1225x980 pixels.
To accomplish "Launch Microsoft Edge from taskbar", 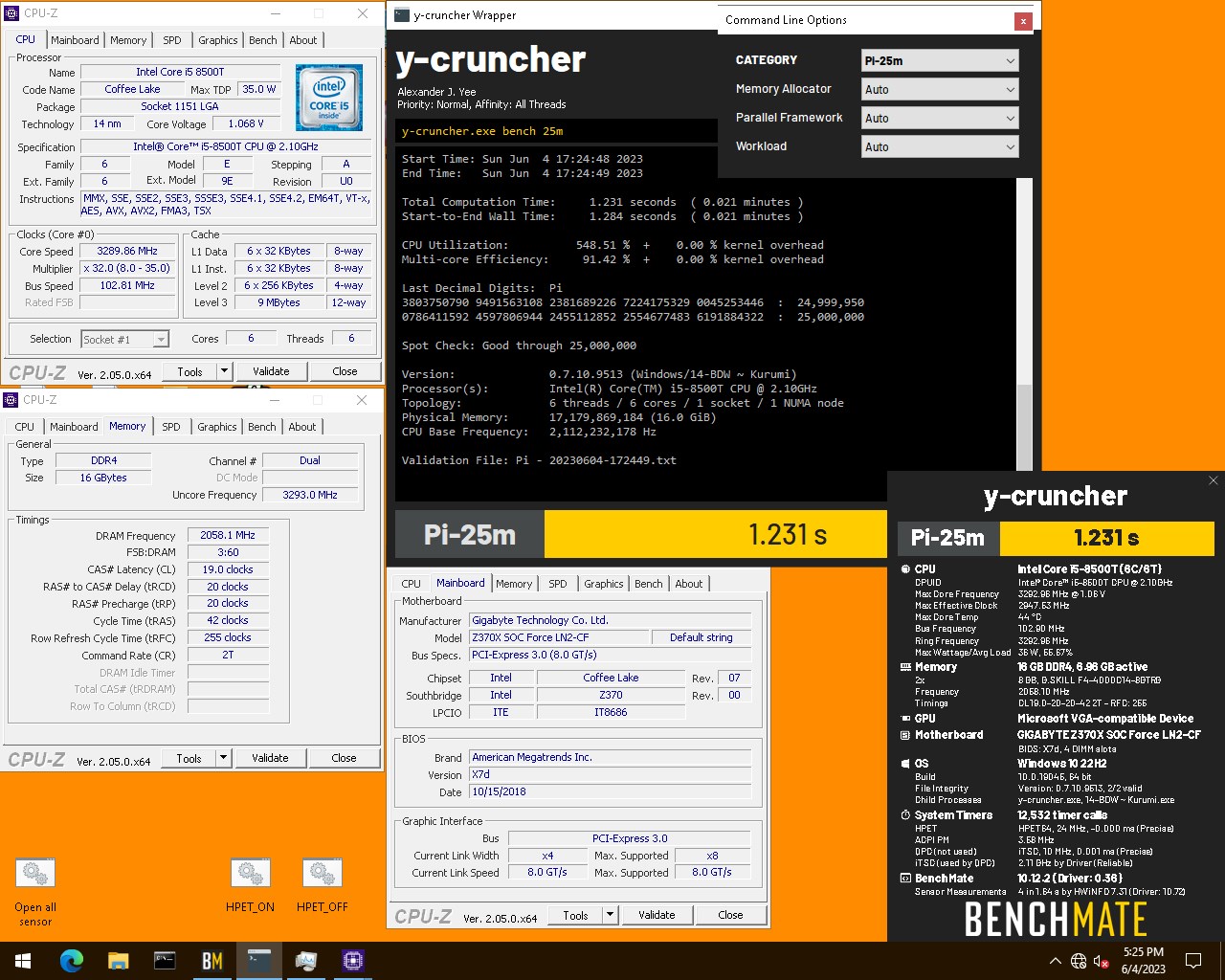I will point(72,961).
